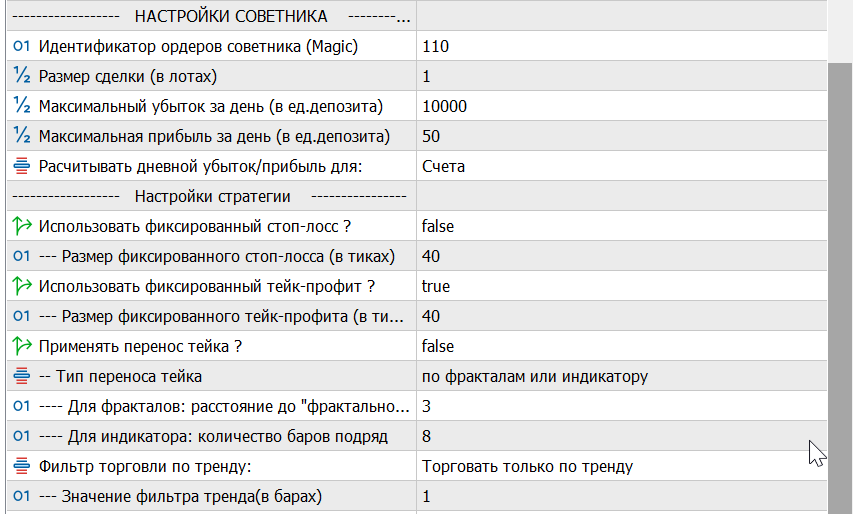Viewport: 853px width, 514px height.
Task: Click the boolean arrow icon for fixed take-profit
Action: 22,286
